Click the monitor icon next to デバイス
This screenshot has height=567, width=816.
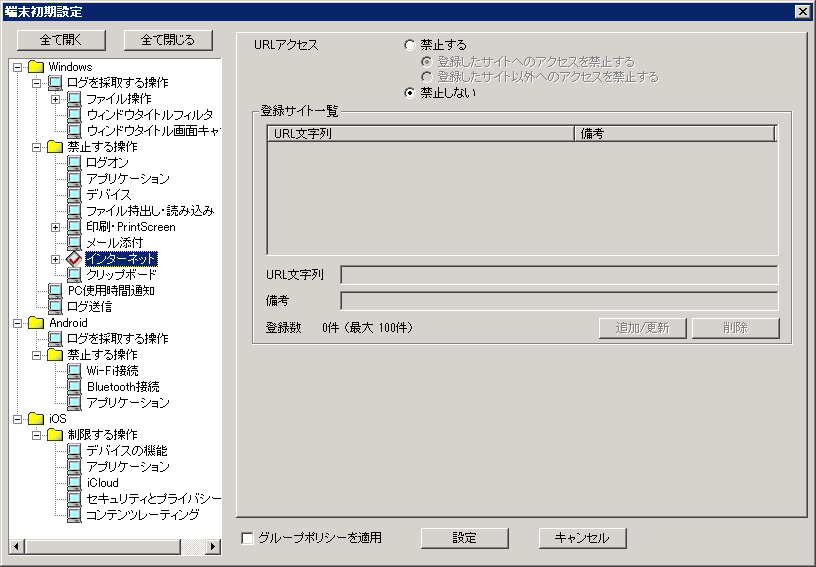74,195
